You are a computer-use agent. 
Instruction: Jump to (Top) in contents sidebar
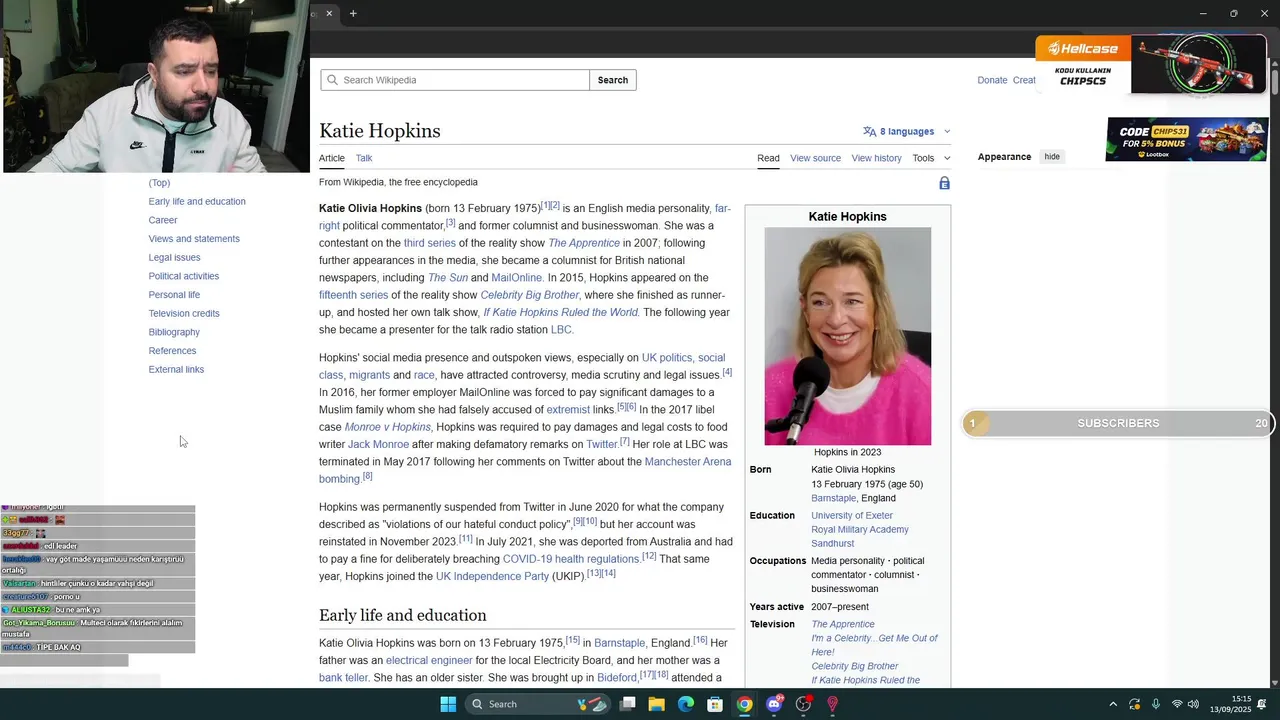159,183
